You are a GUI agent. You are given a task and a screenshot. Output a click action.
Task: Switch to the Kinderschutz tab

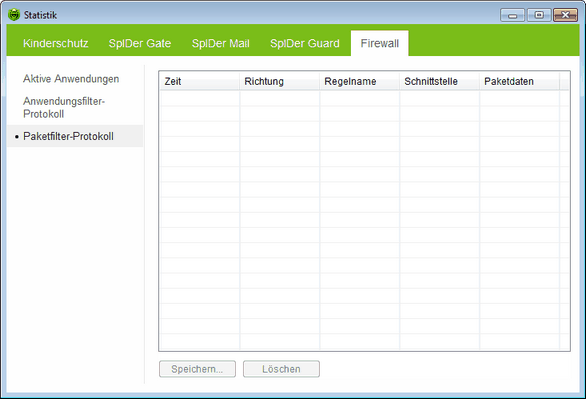click(56, 43)
